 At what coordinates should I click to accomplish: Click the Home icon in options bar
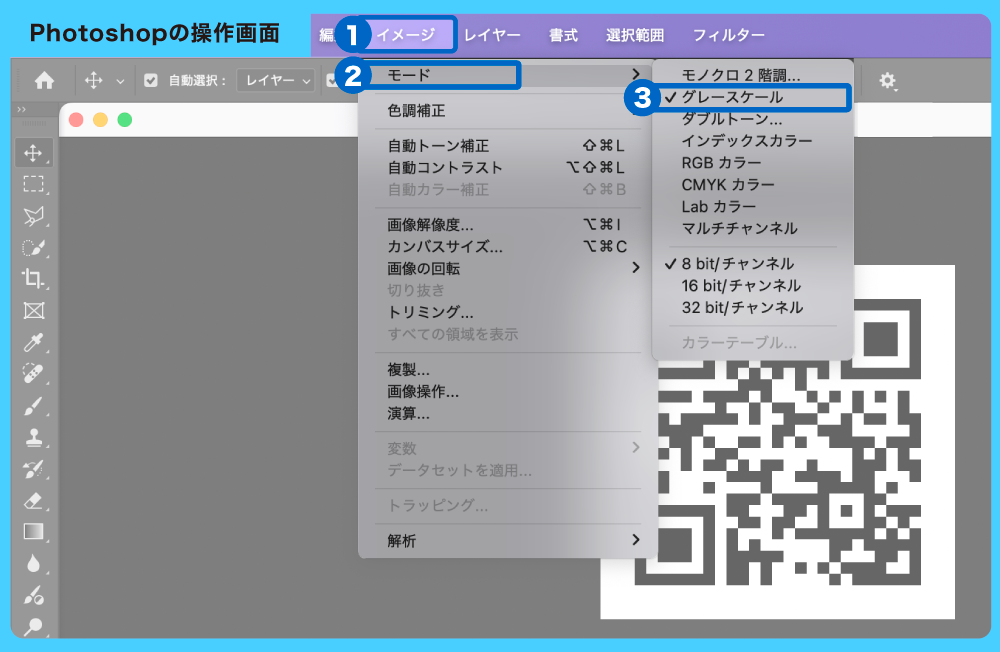[44, 81]
